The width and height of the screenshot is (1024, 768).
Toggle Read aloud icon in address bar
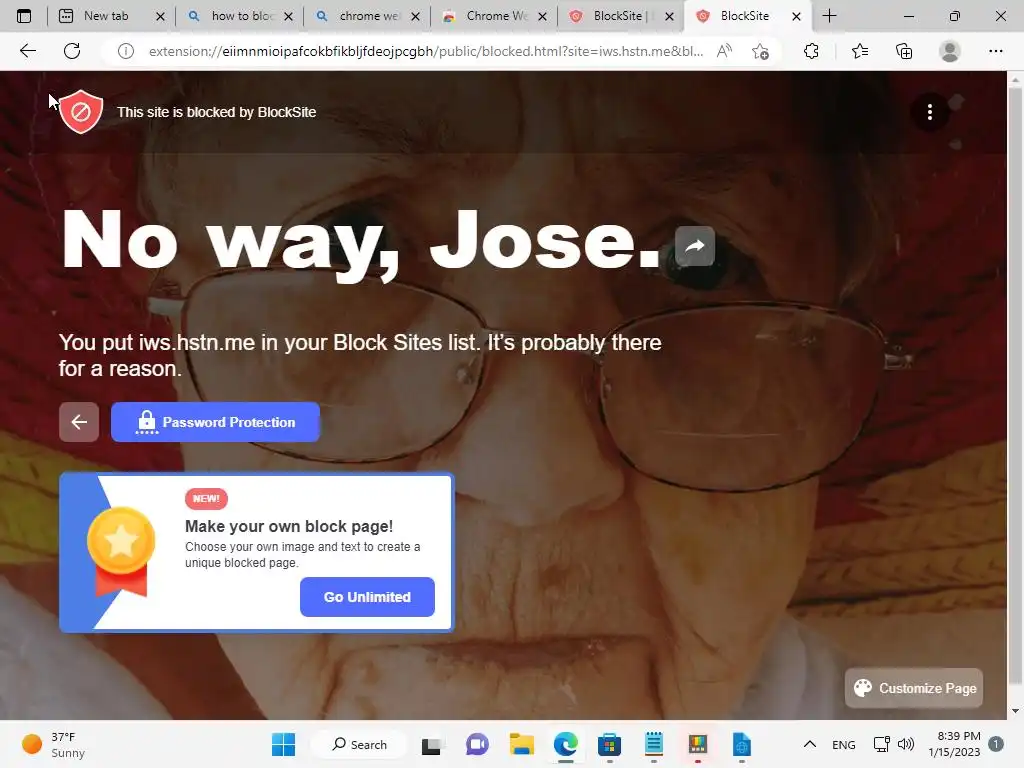click(724, 51)
